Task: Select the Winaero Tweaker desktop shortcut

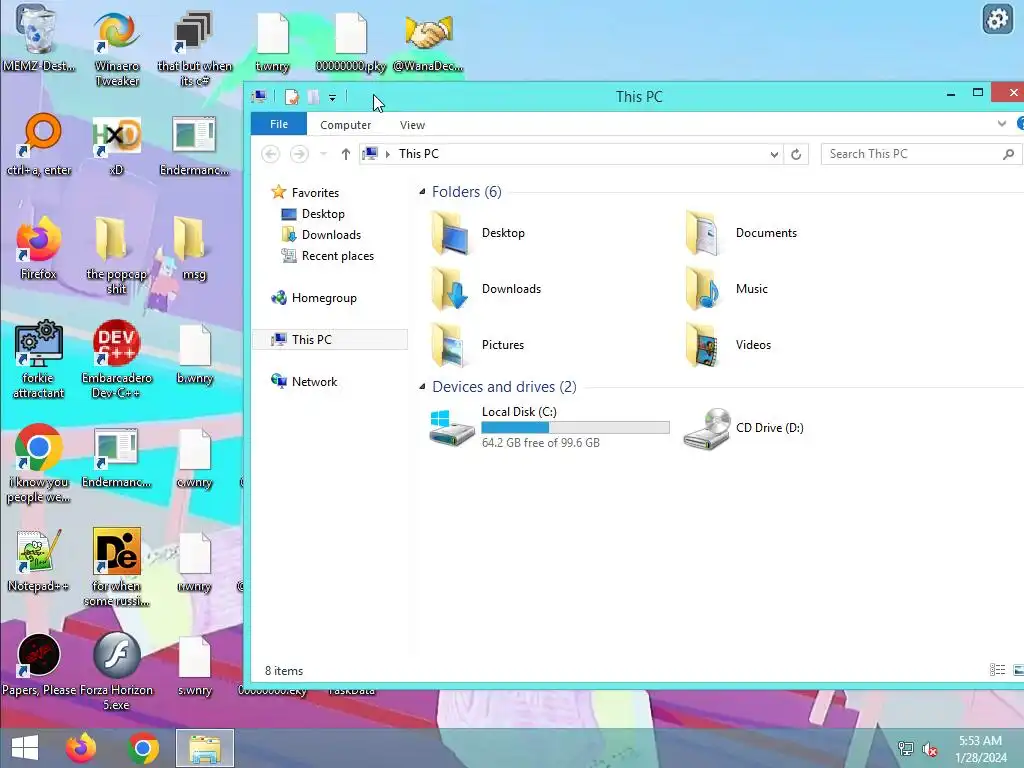Action: pos(116,48)
